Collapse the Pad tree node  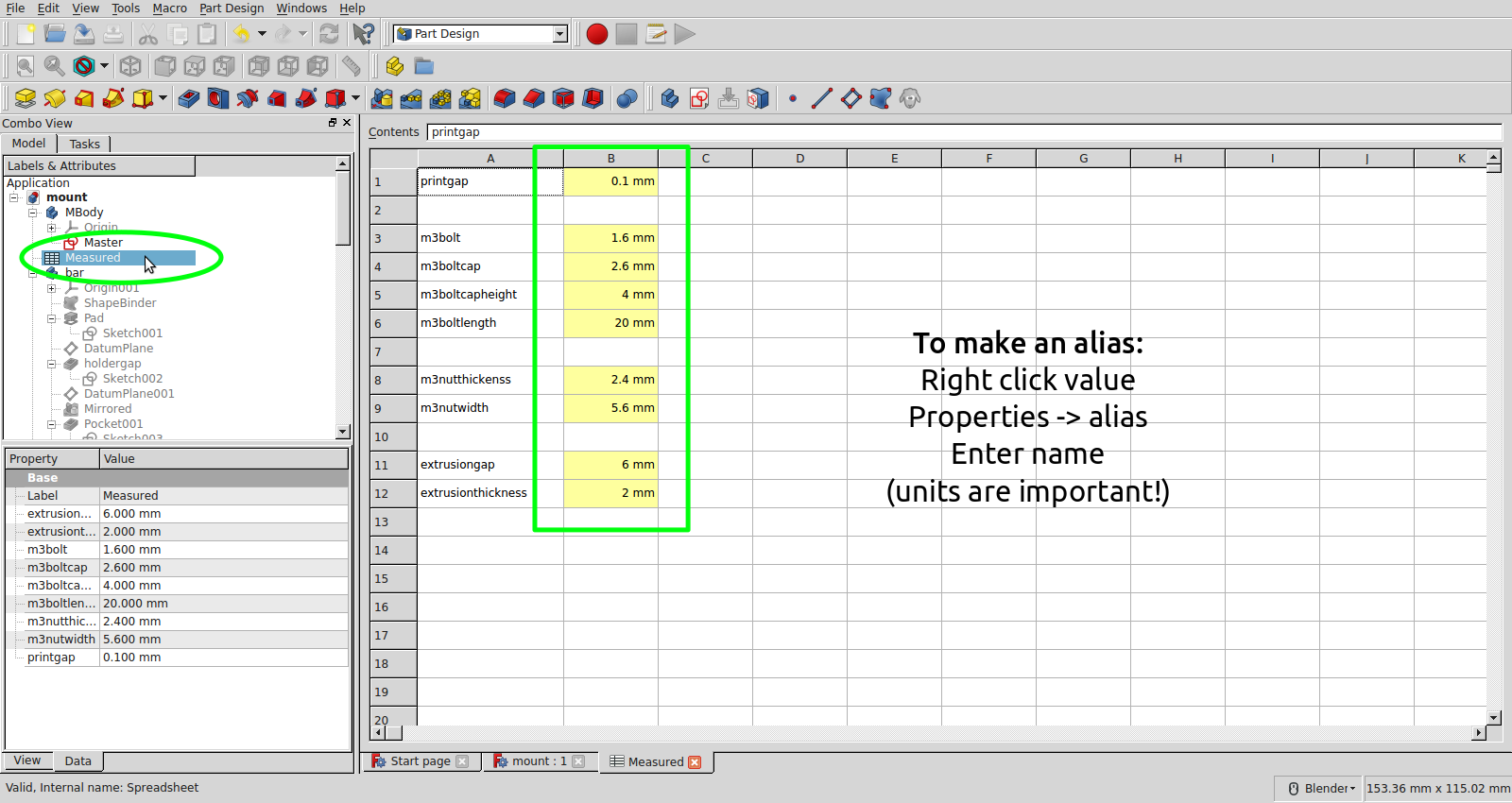coord(52,318)
